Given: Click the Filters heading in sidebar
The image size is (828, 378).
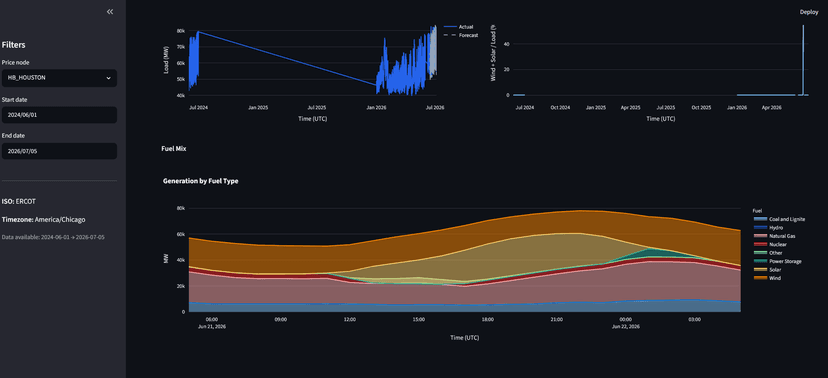Looking at the screenshot, I should coord(13,45).
